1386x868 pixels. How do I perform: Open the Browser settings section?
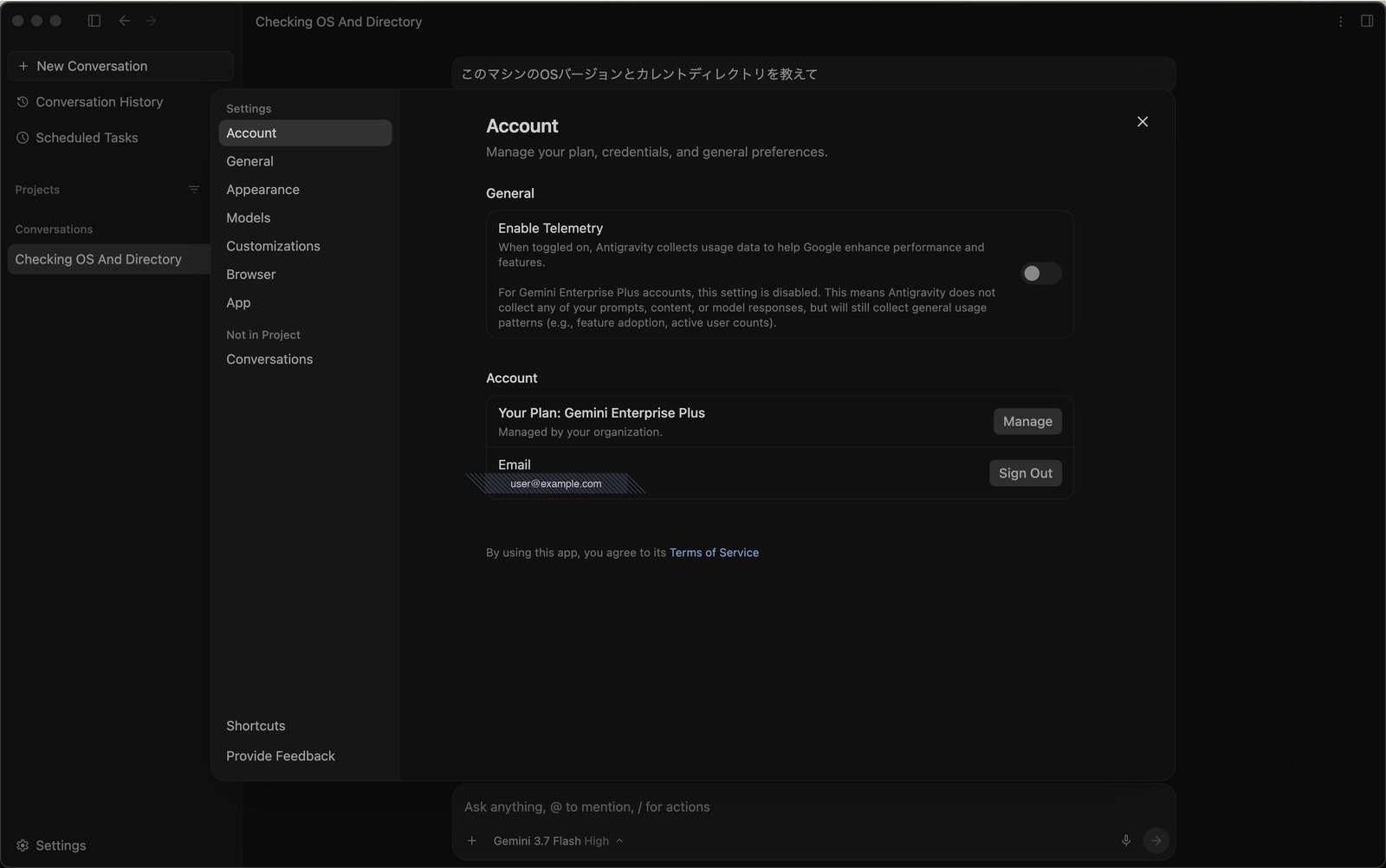pos(305,275)
